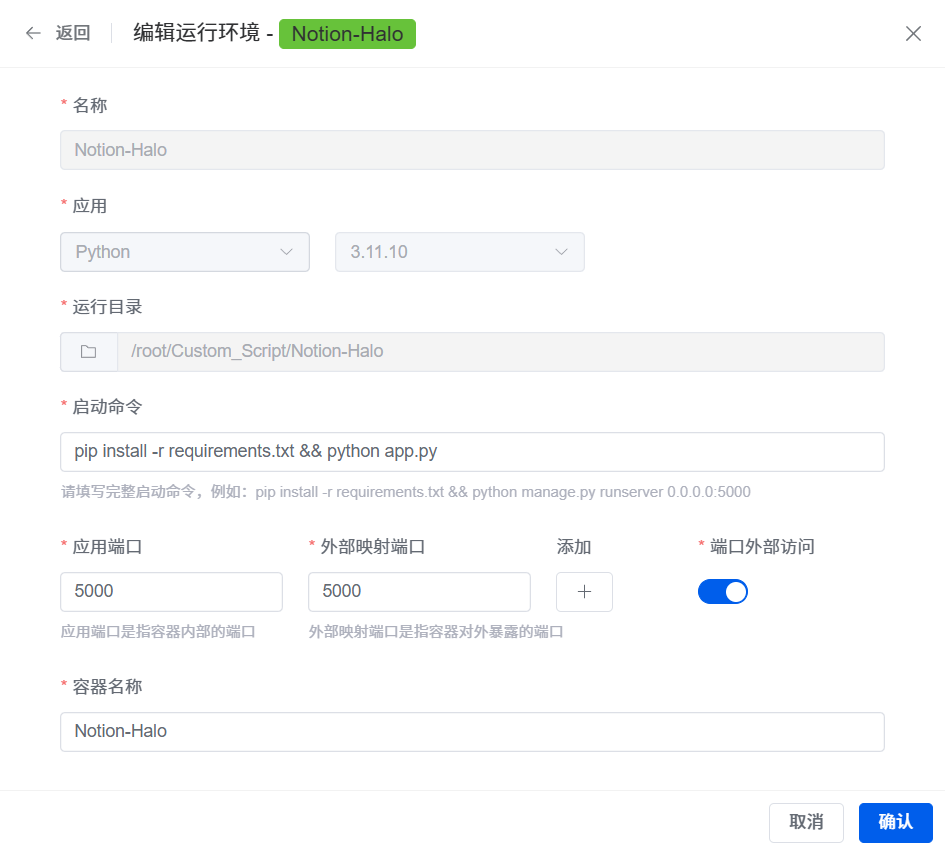Click the 应用端口 label
This screenshot has height=864, width=945.
(107, 547)
